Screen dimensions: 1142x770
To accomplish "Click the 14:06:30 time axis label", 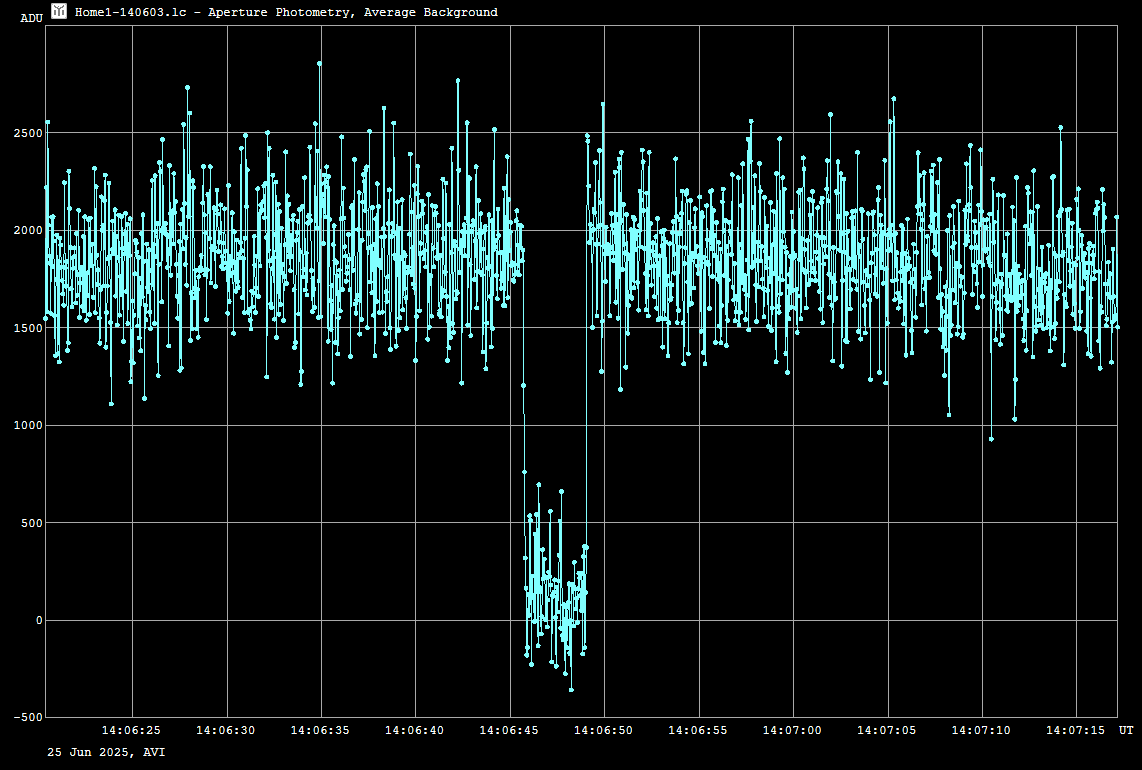I will 225,730.
